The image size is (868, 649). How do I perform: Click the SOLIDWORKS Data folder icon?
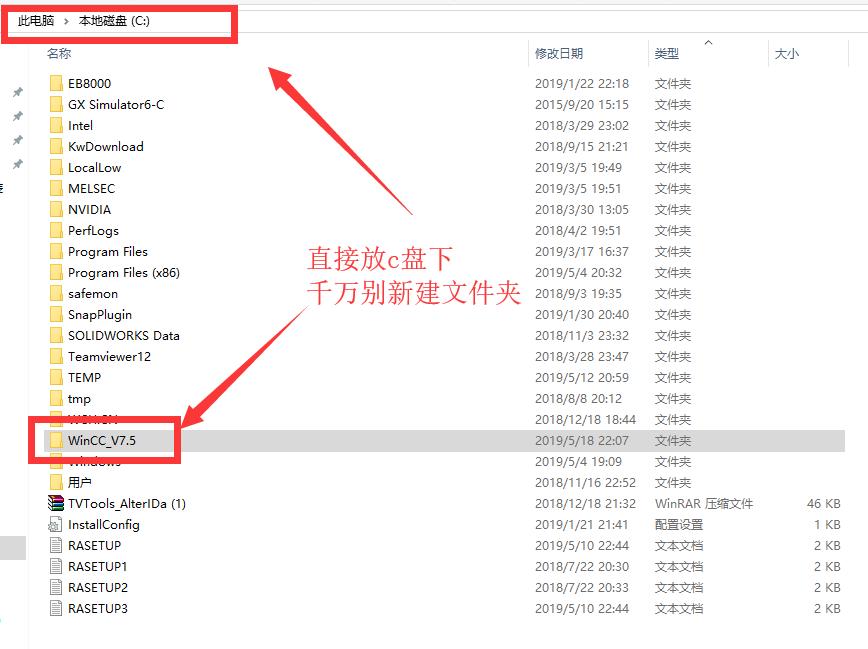click(57, 335)
